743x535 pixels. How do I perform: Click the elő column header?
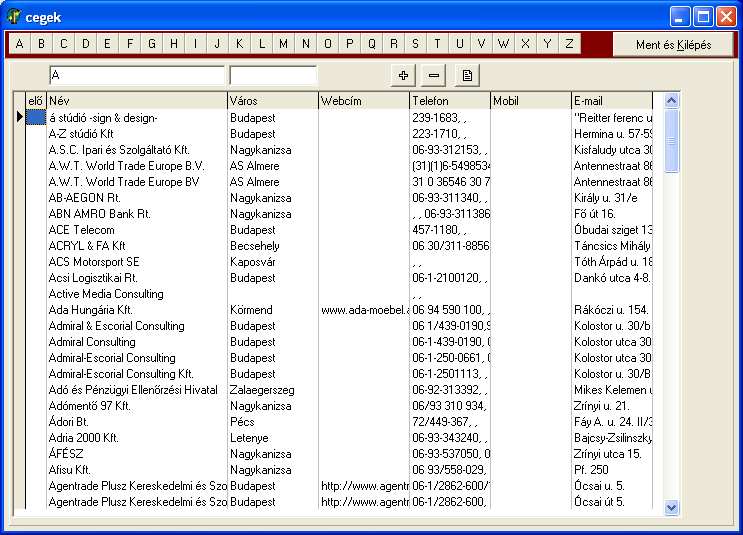click(36, 101)
